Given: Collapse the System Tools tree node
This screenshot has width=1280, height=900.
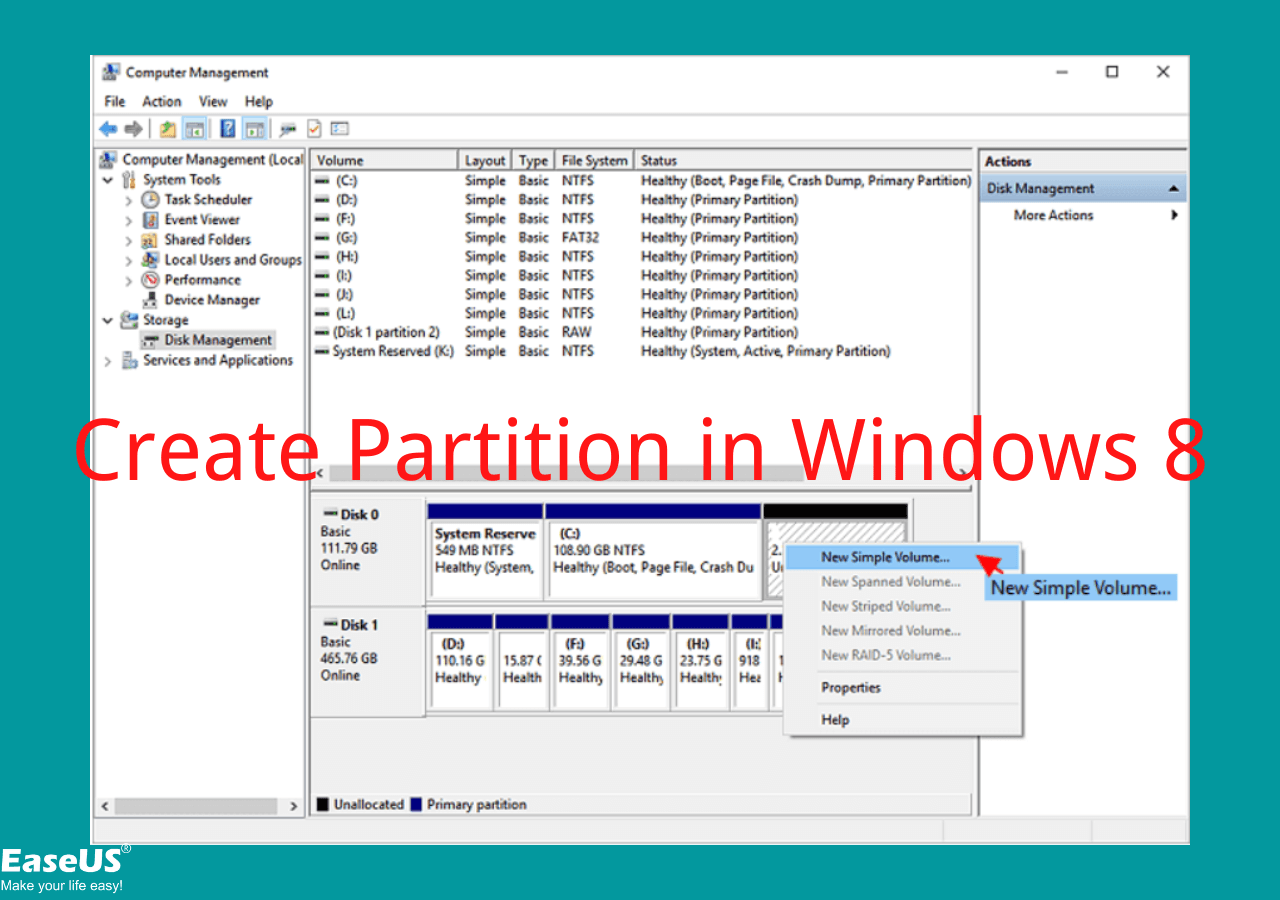Looking at the screenshot, I should (x=107, y=179).
